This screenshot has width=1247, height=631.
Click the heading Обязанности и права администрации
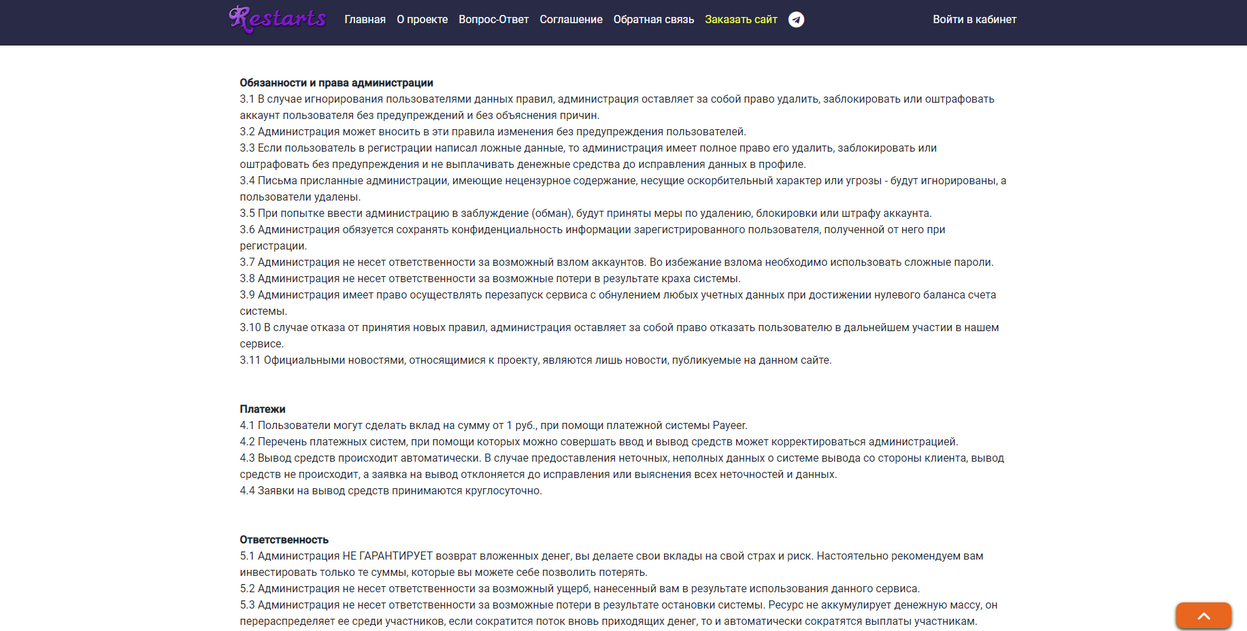pos(336,83)
